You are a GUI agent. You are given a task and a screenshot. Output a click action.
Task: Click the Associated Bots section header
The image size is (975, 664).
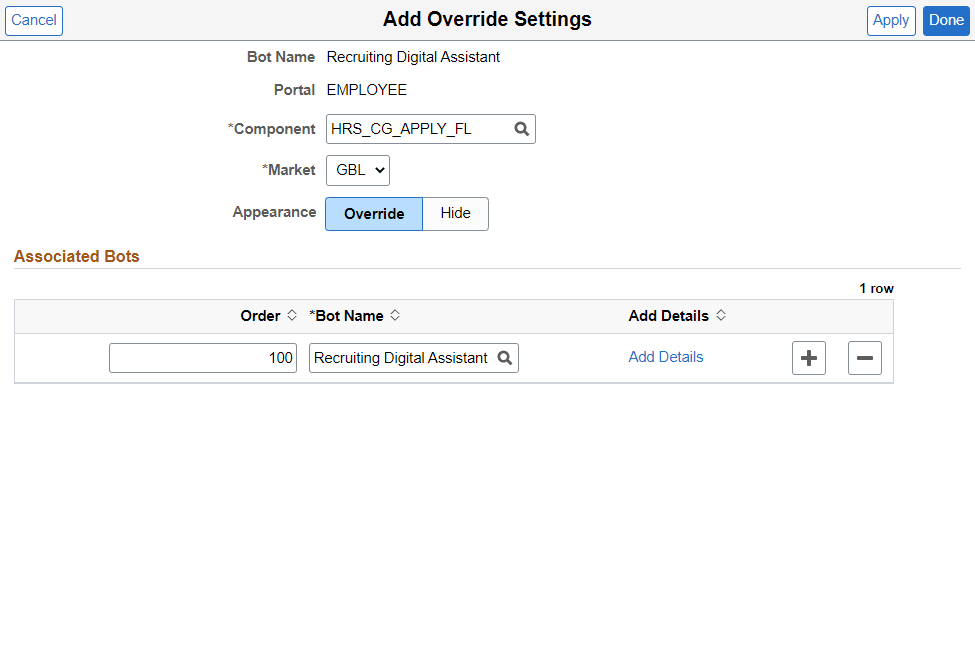[x=76, y=256]
